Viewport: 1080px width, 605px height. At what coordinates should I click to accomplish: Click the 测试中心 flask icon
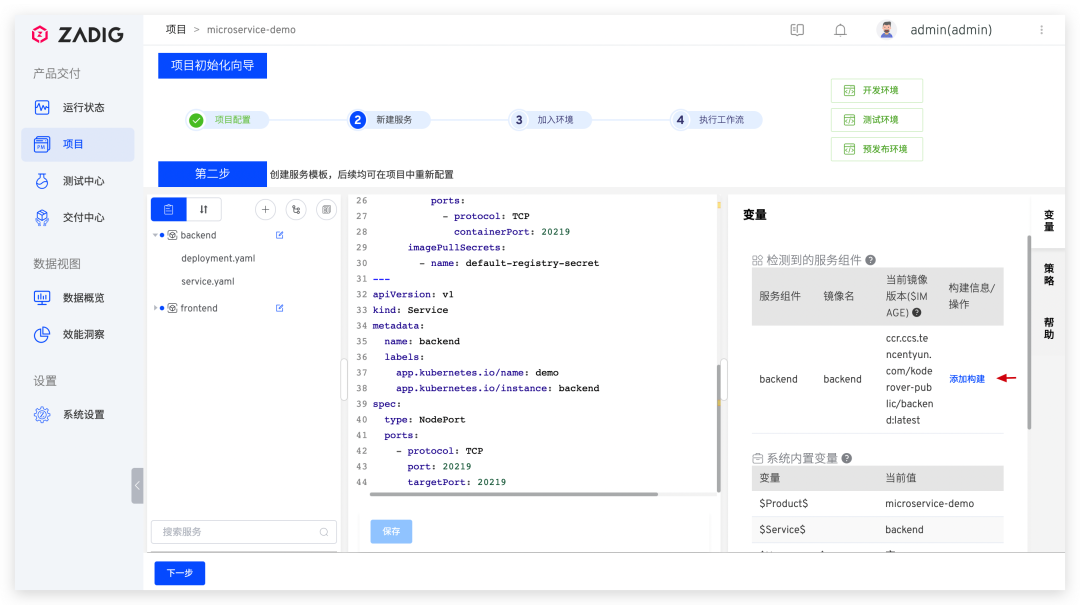tap(42, 181)
